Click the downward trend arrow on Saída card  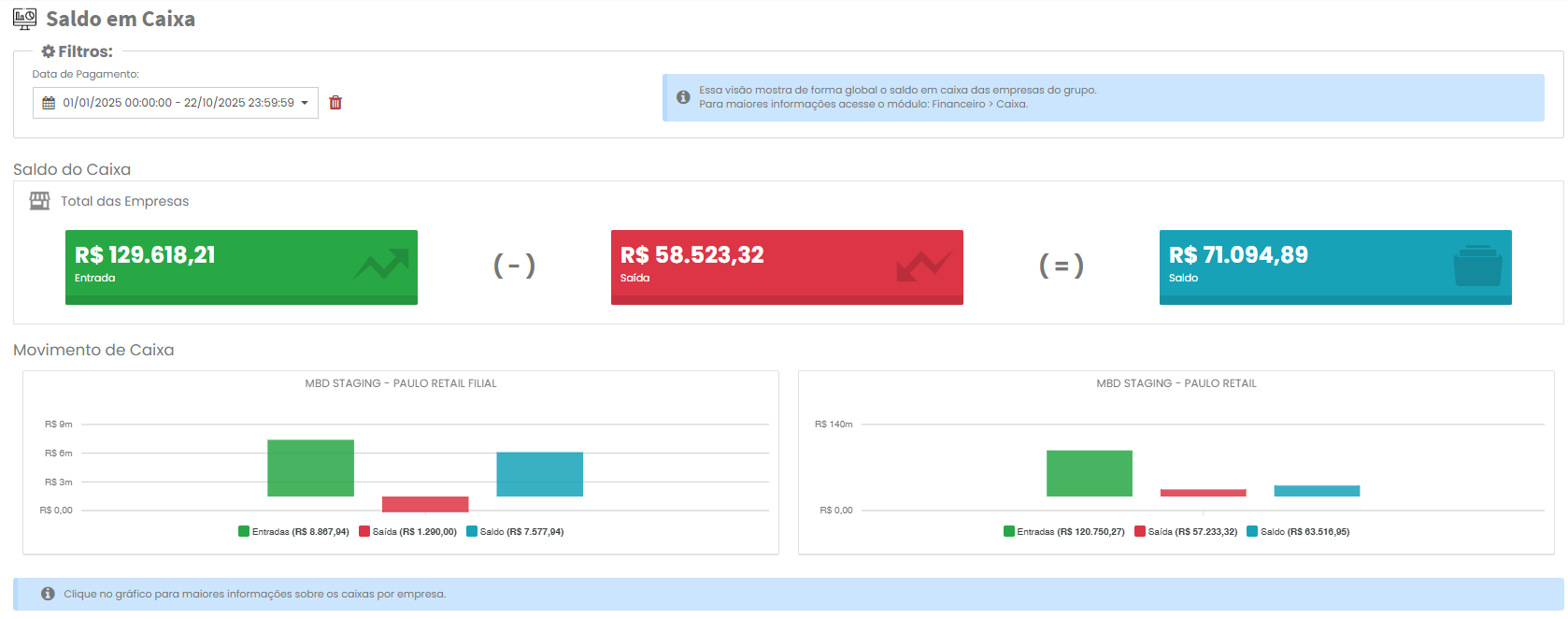(923, 266)
